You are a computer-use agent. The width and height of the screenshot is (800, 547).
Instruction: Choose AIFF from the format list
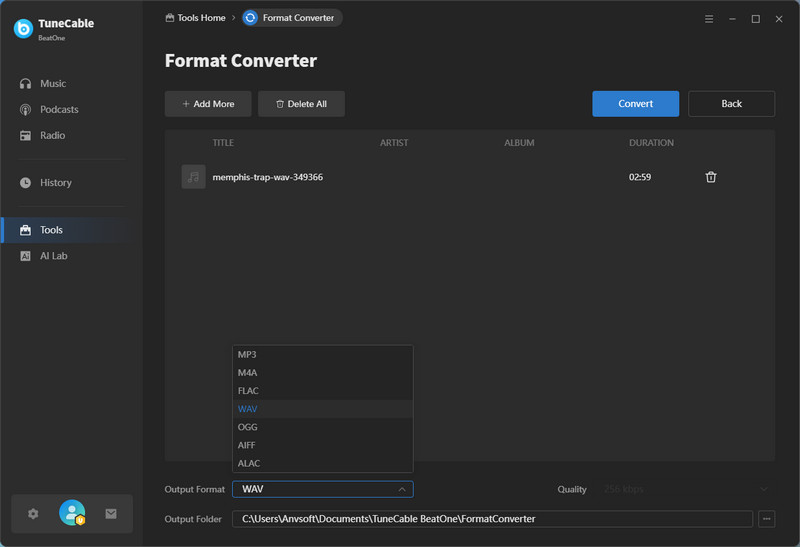click(322, 445)
